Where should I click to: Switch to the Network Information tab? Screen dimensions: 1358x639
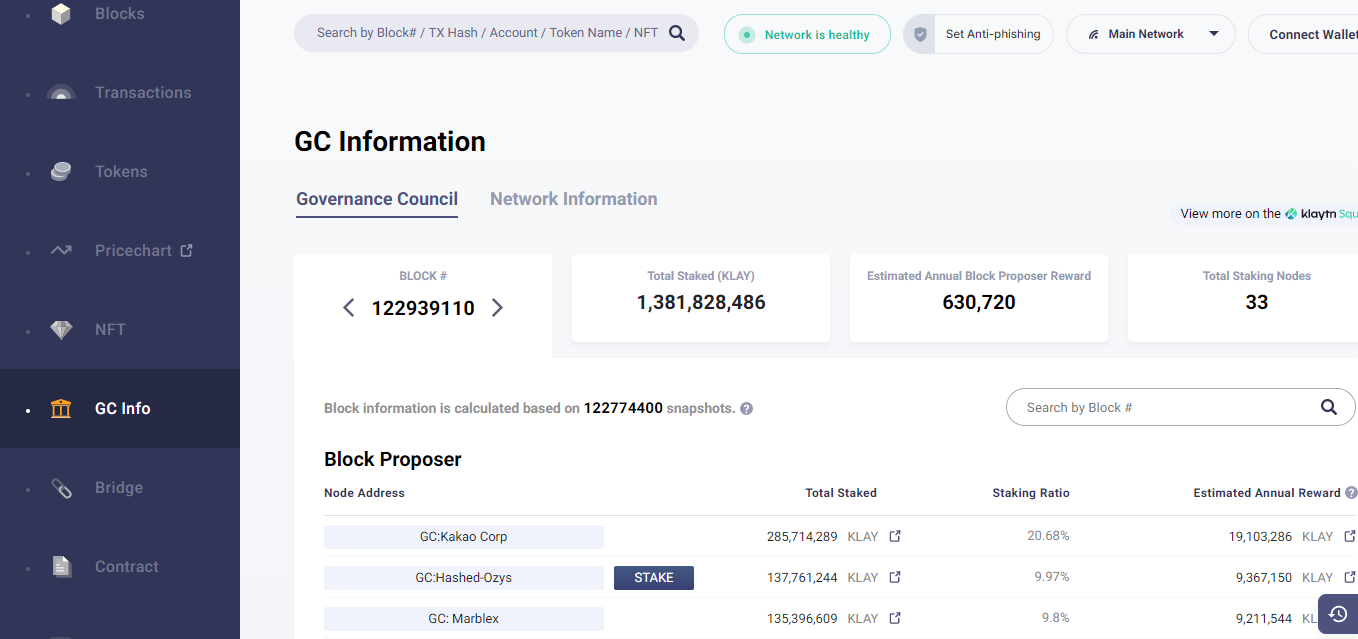(573, 198)
